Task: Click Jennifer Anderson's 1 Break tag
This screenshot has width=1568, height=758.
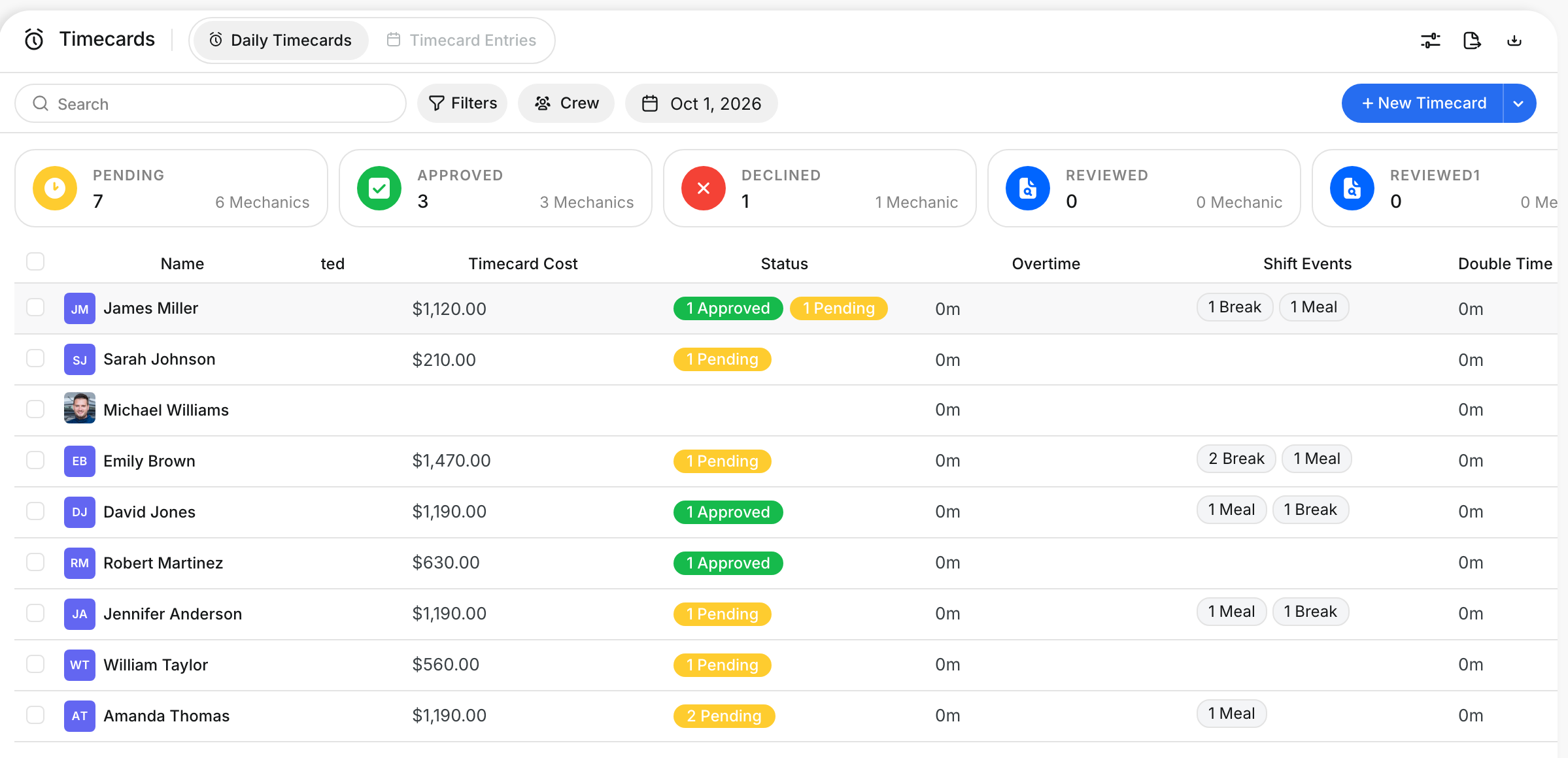Action: coord(1310,612)
